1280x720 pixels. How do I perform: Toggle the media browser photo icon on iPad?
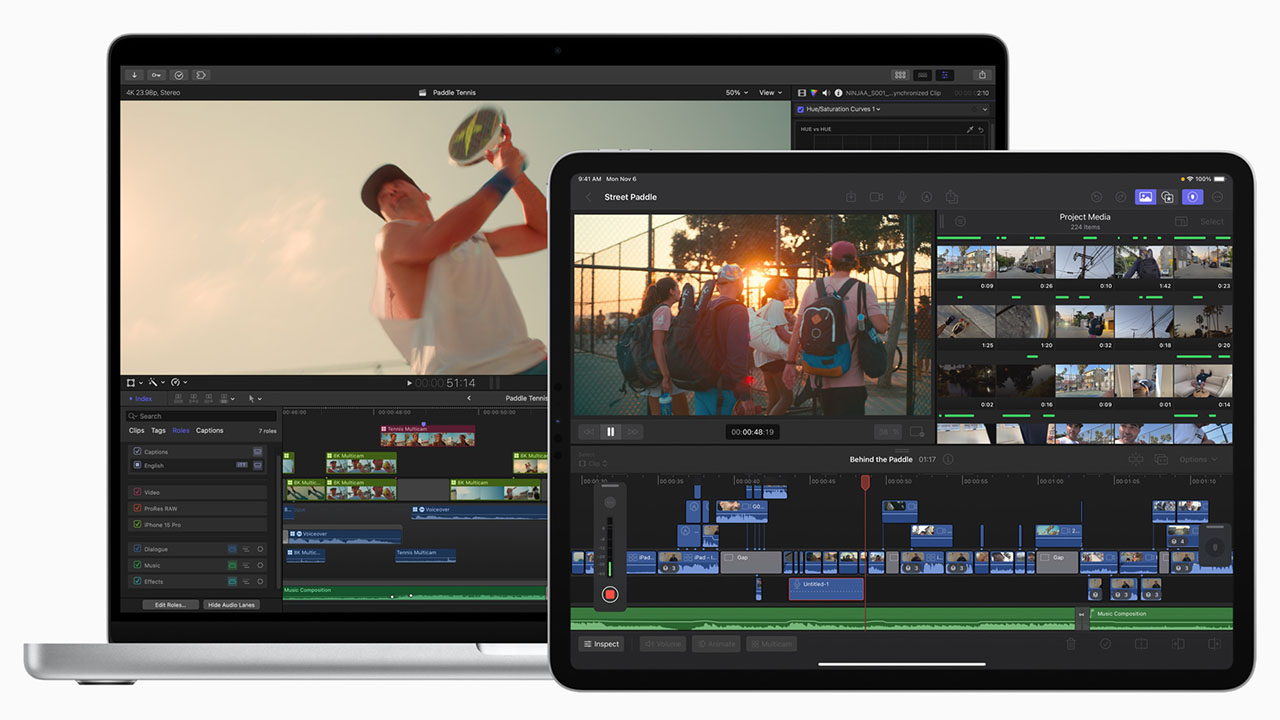pos(1145,197)
